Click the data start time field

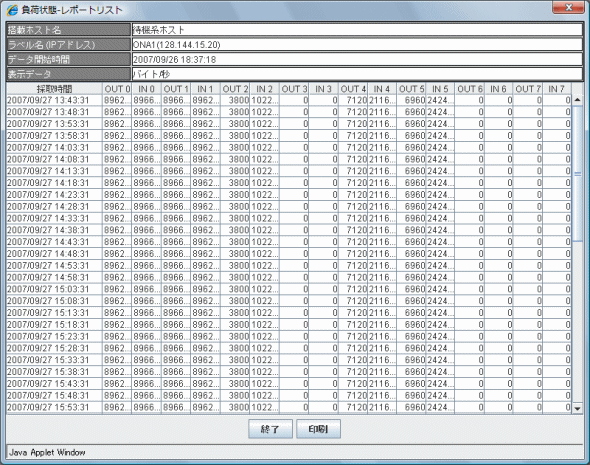pos(357,59)
